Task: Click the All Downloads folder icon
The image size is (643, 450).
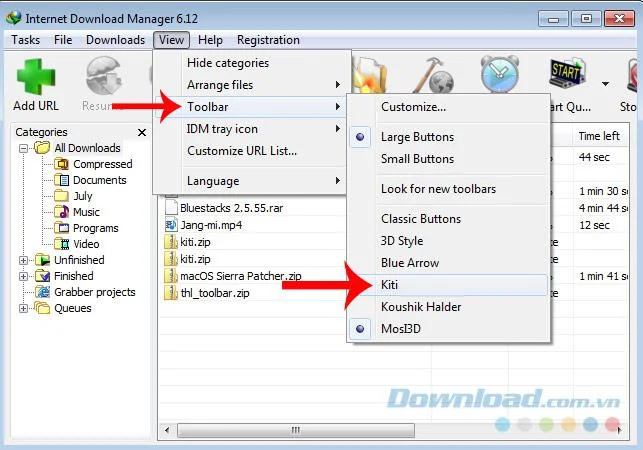Action: [42, 148]
